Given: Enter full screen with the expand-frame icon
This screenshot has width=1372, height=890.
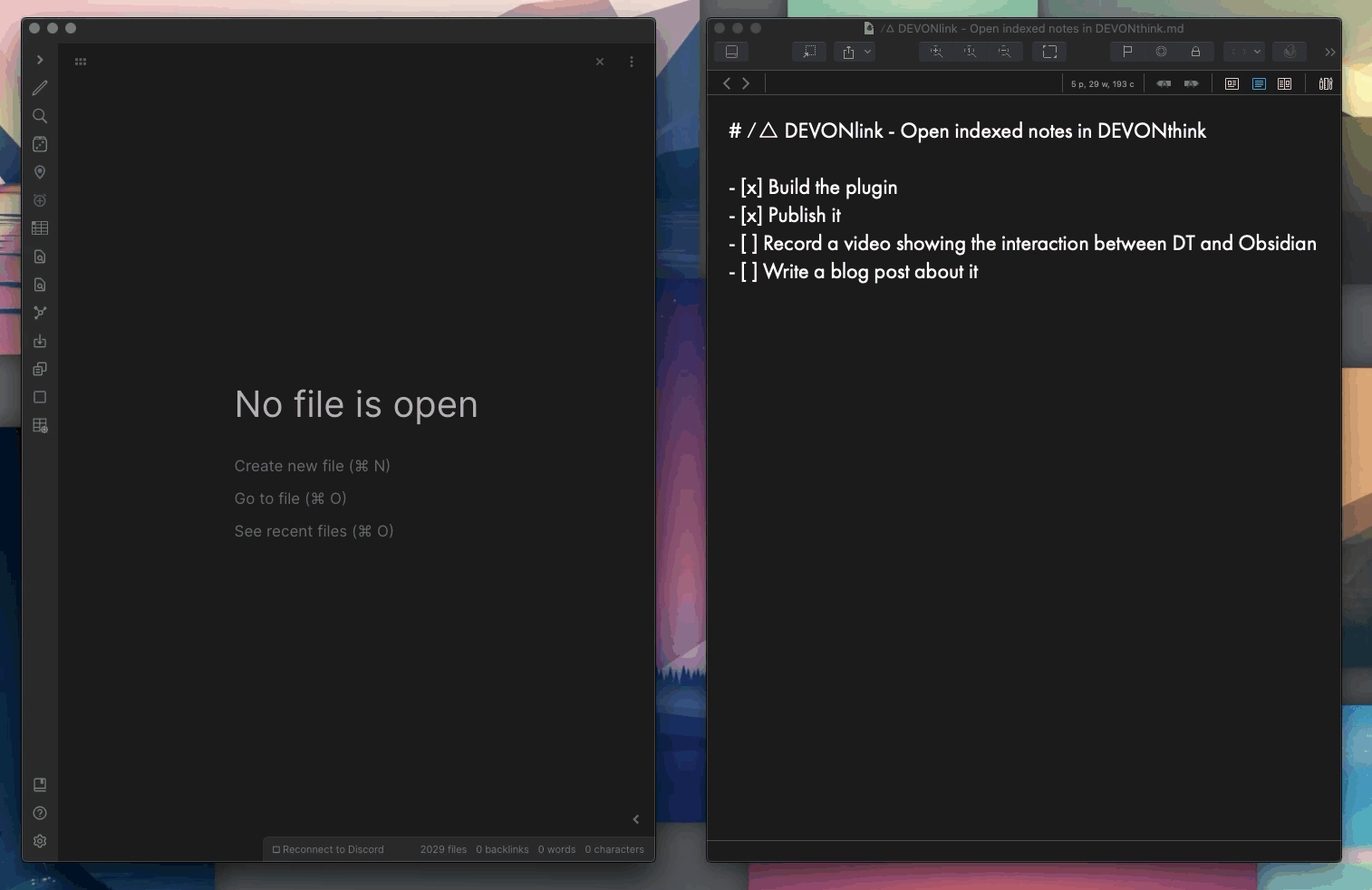Looking at the screenshot, I should (1049, 52).
